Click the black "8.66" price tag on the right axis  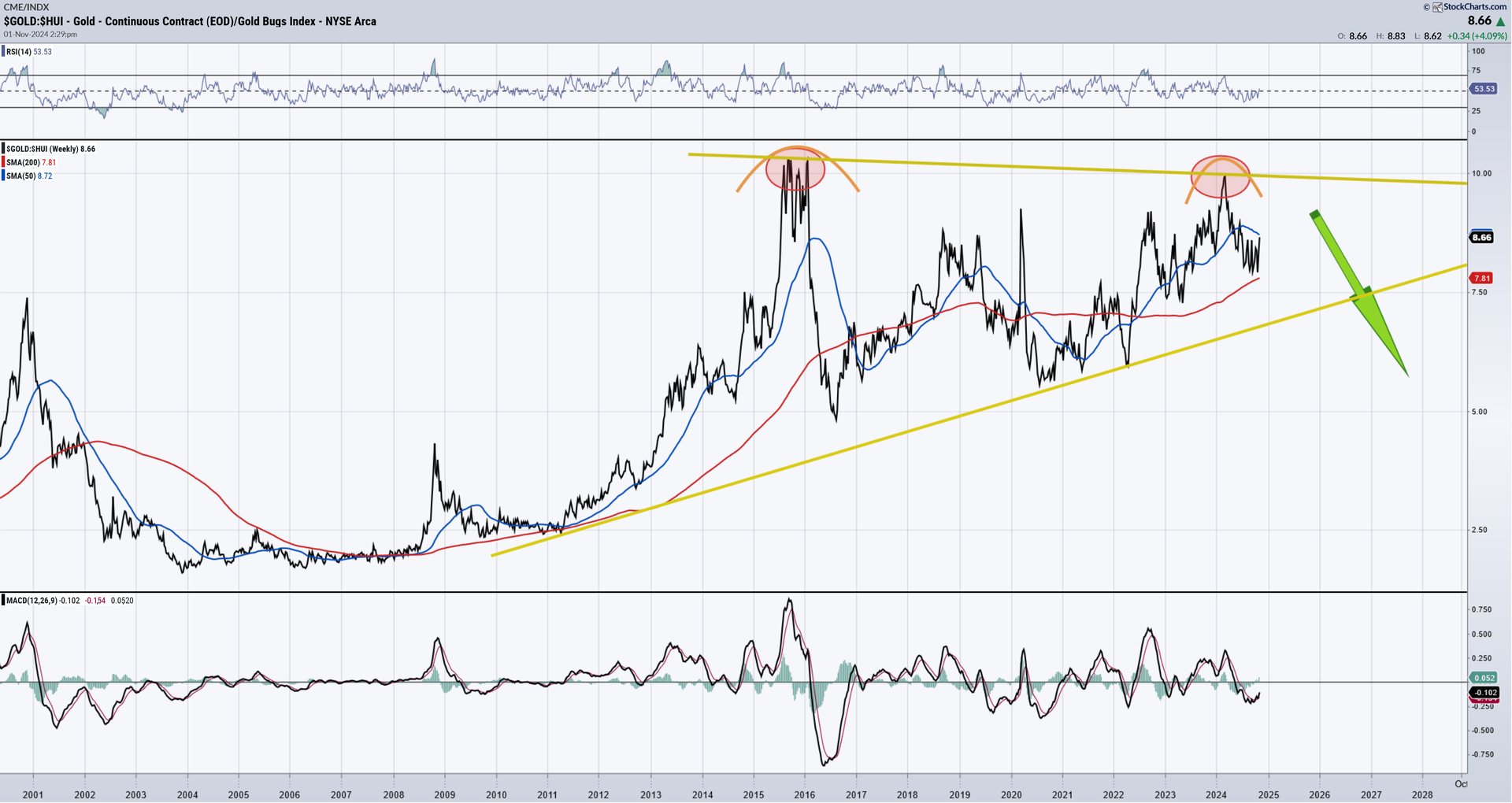coord(1482,237)
